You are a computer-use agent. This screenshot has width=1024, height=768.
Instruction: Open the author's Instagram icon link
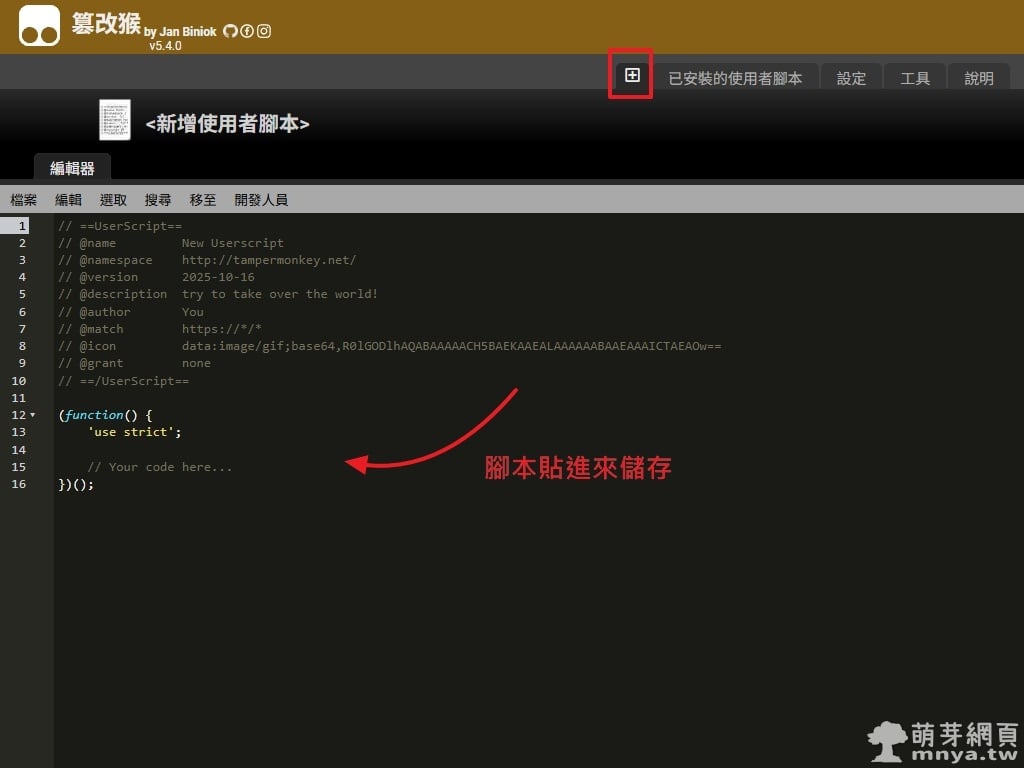point(264,31)
